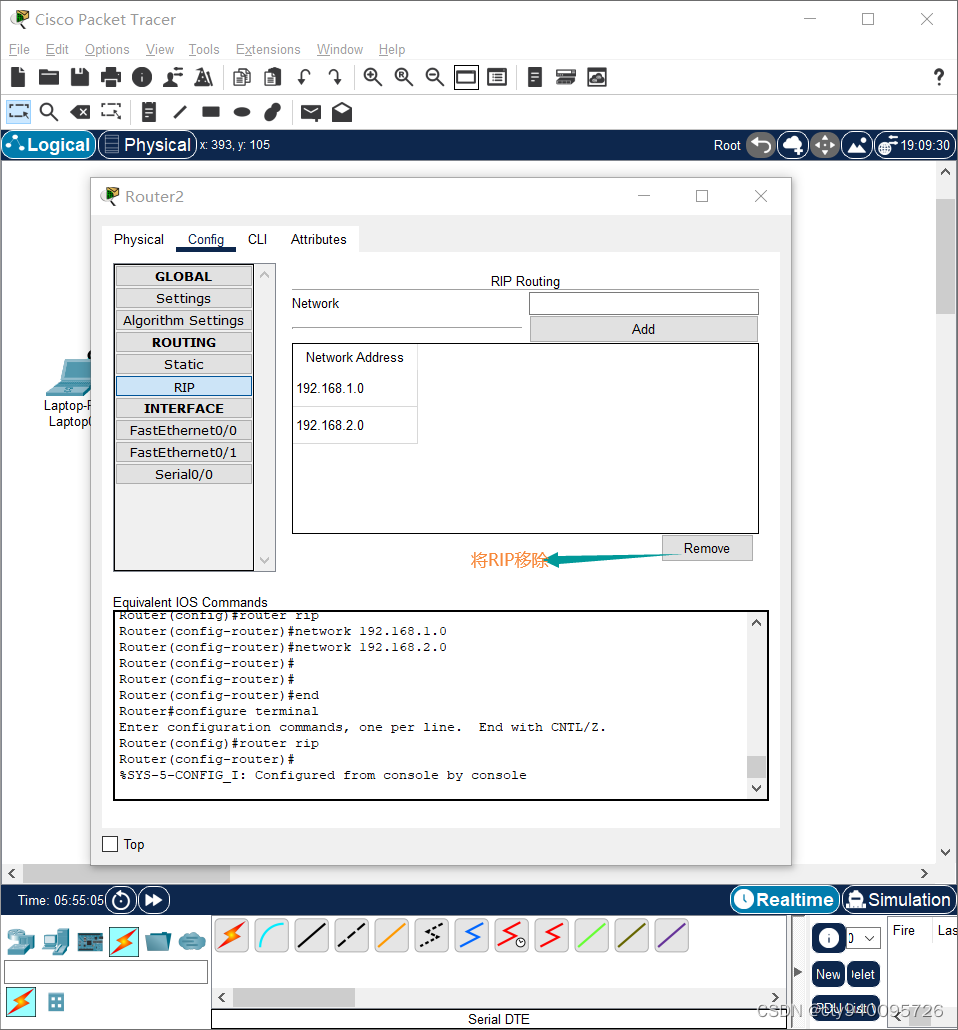Click IOS commands scroll down arrow
The image size is (958, 1030).
click(756, 788)
